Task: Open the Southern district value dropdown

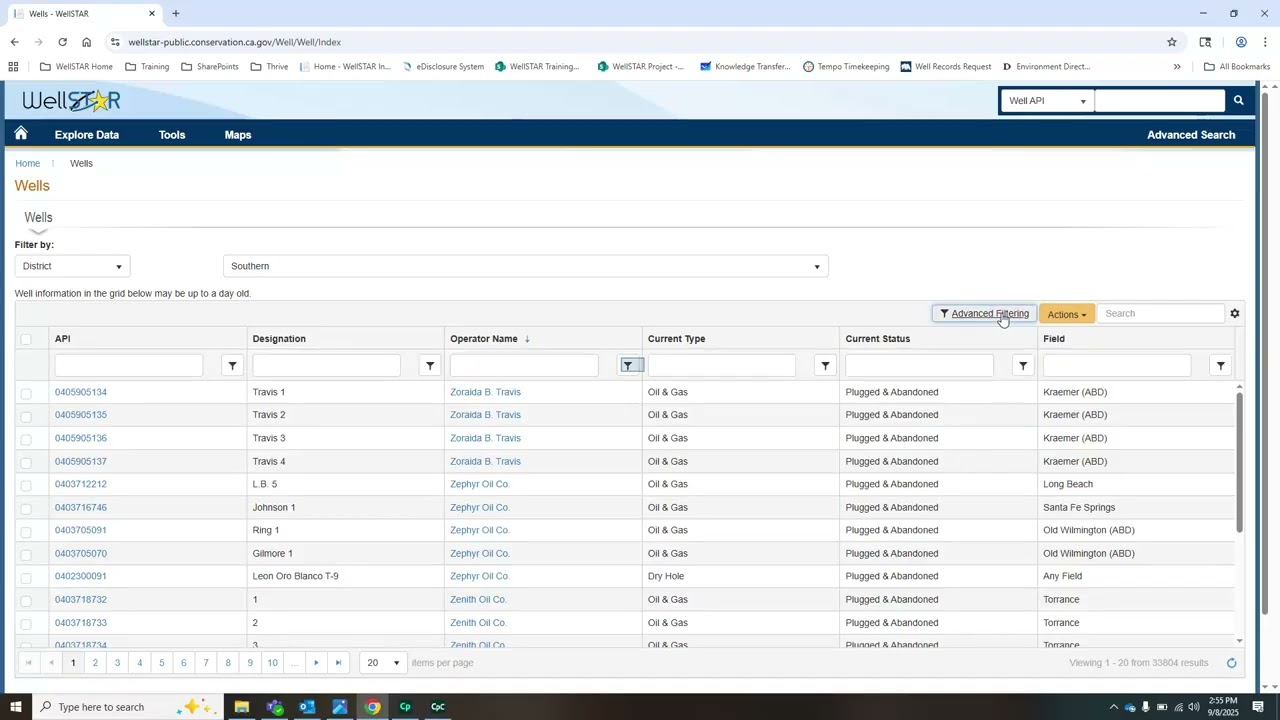Action: 525,266
